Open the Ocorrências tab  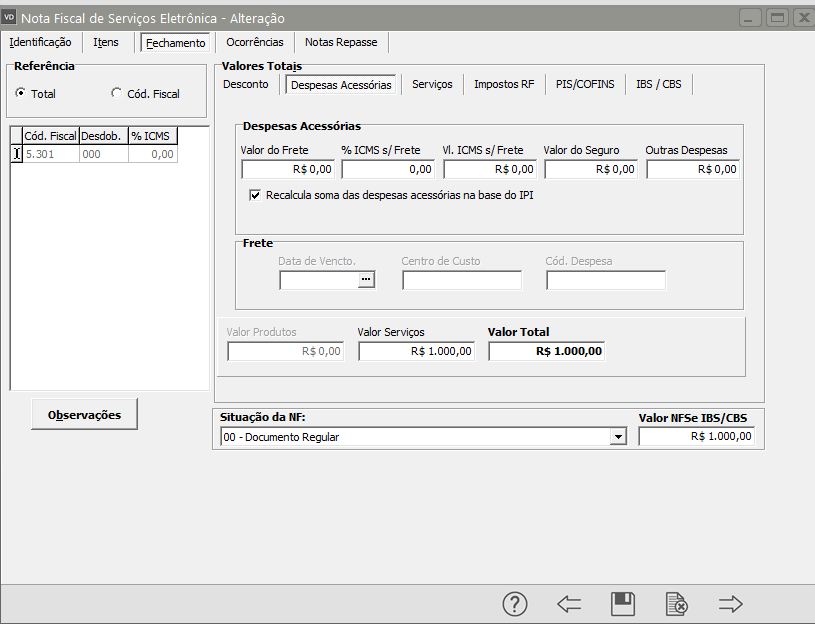pos(254,42)
